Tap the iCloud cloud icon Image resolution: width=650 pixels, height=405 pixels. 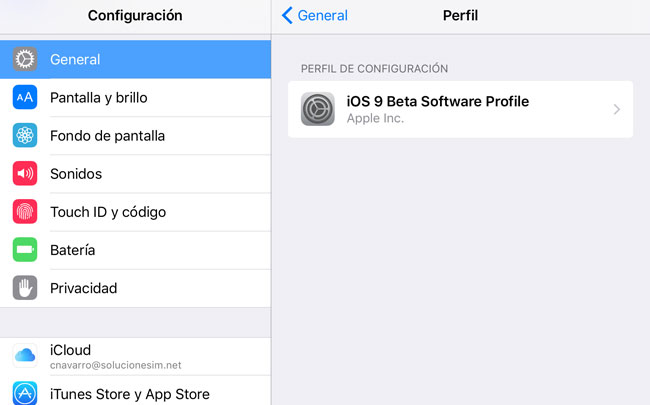click(x=25, y=356)
